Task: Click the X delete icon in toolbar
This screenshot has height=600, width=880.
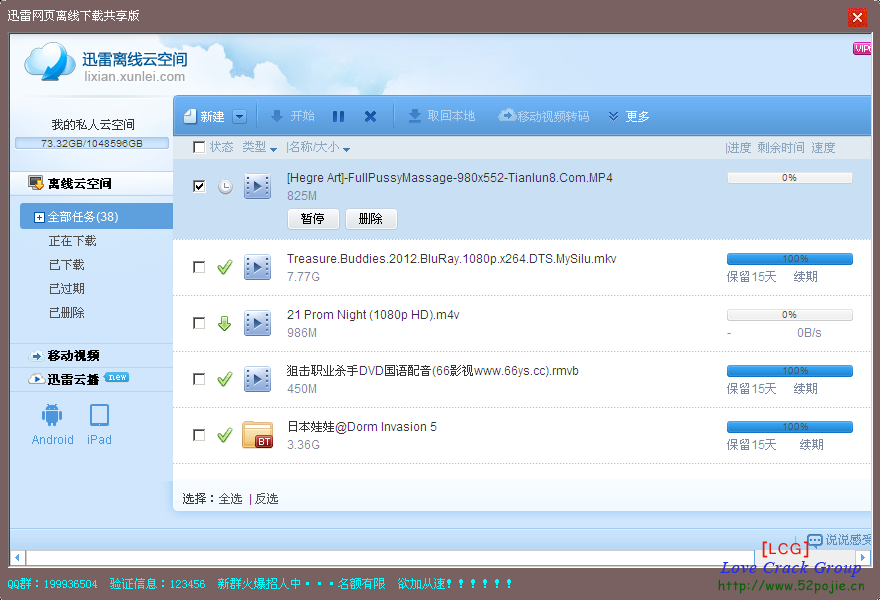Action: (370, 116)
